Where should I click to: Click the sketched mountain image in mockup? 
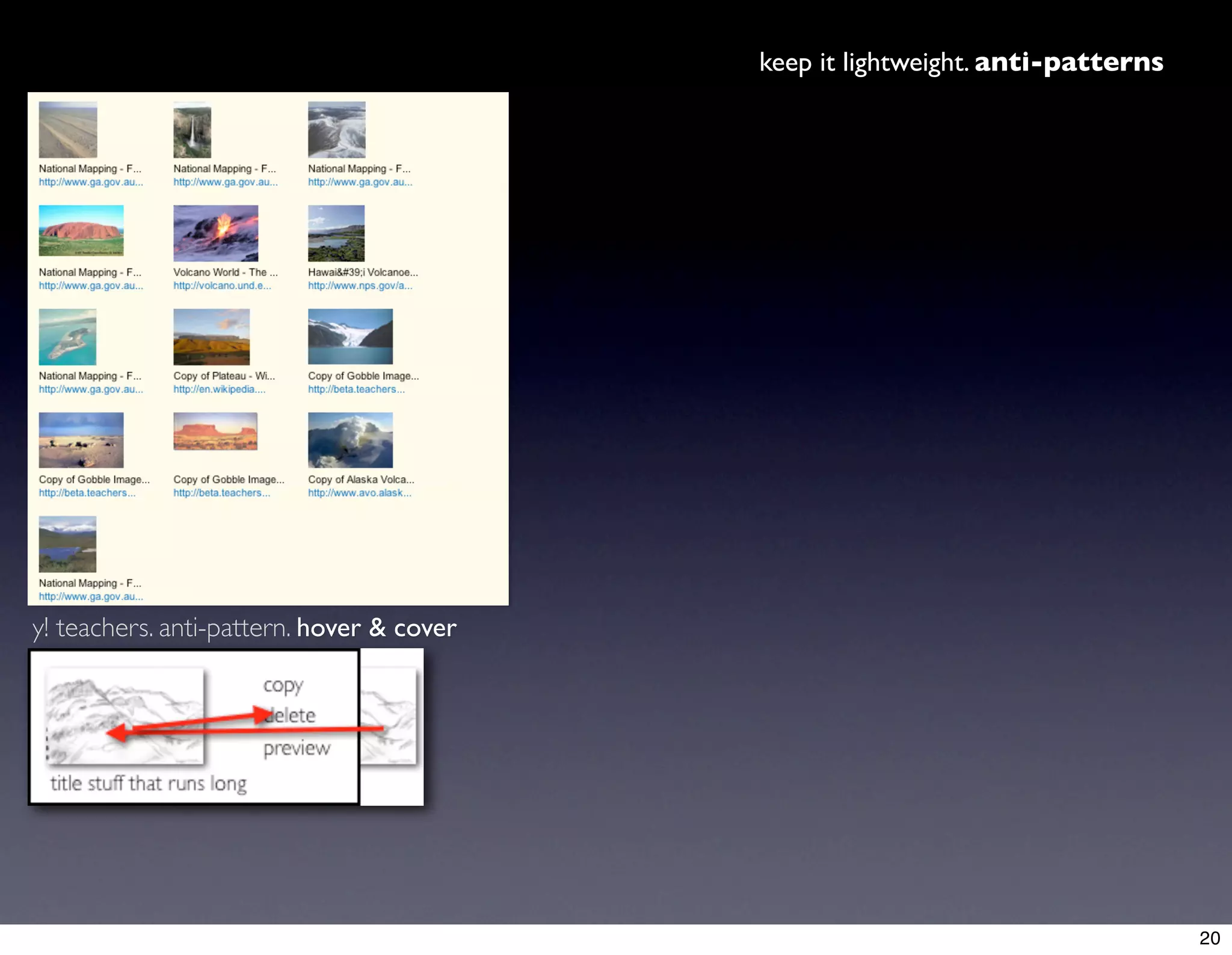pyautogui.click(x=125, y=715)
